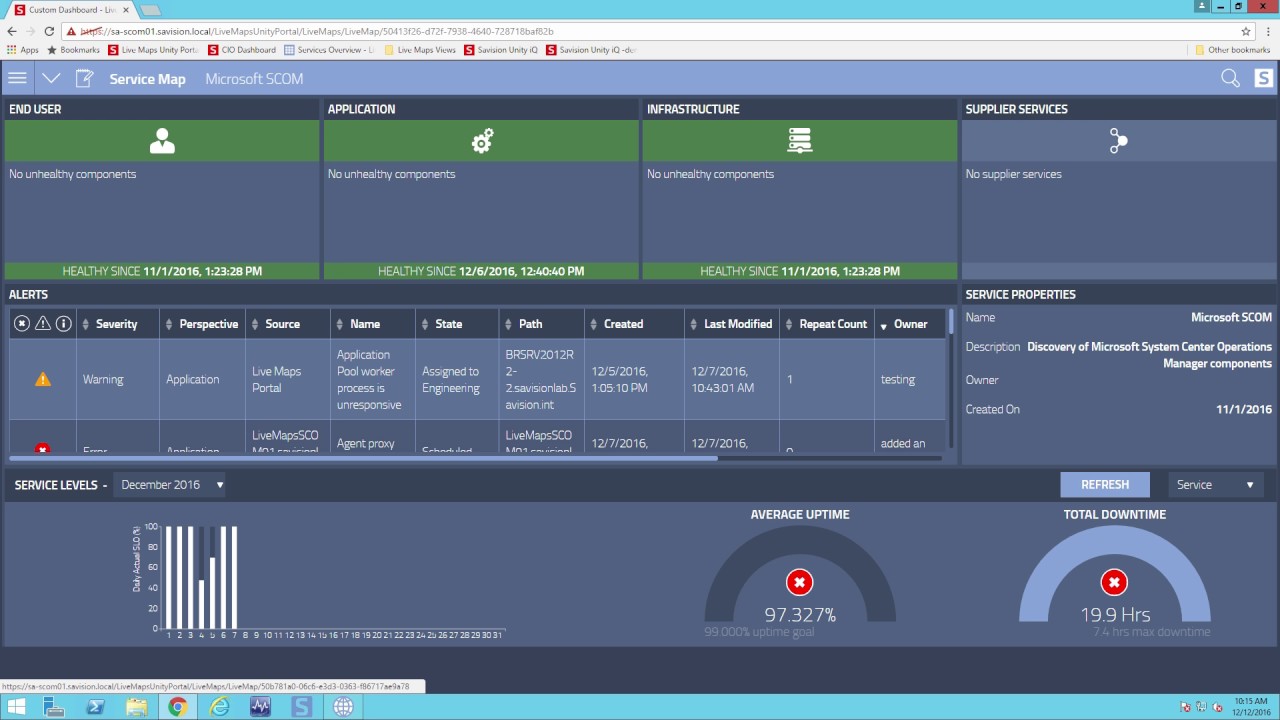Toggle the information alerts filter icon

[64, 324]
